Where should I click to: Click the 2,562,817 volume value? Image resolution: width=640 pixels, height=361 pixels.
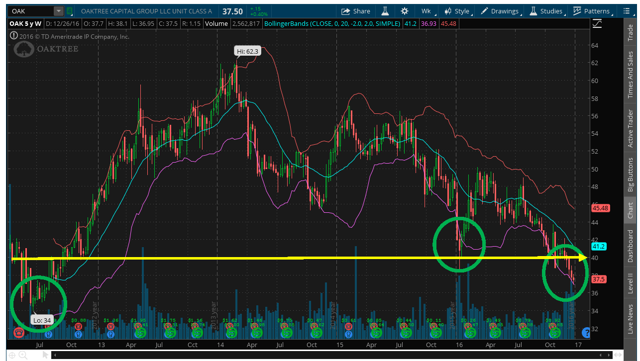[246, 24]
